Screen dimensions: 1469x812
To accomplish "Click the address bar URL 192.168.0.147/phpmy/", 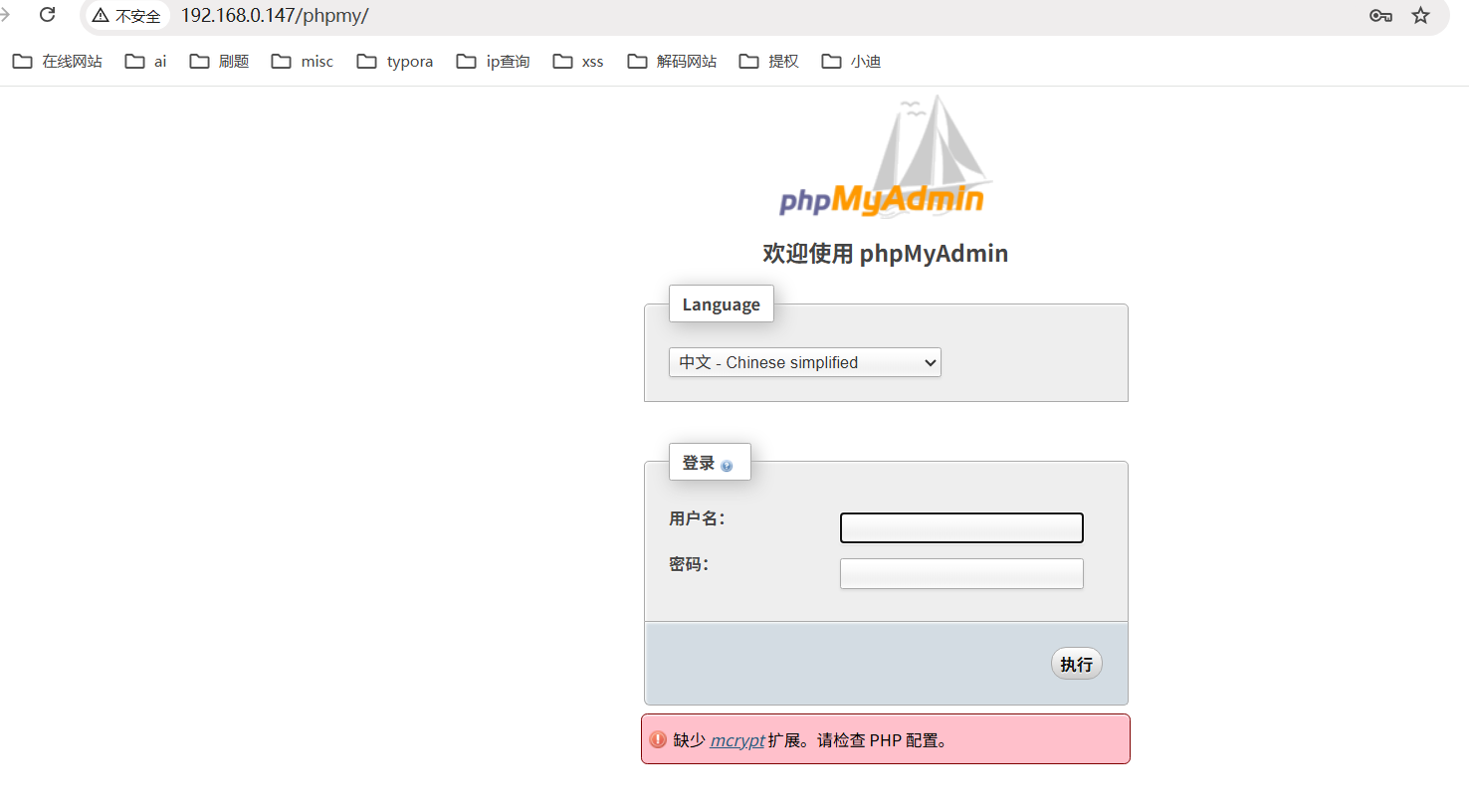I will 275,16.
